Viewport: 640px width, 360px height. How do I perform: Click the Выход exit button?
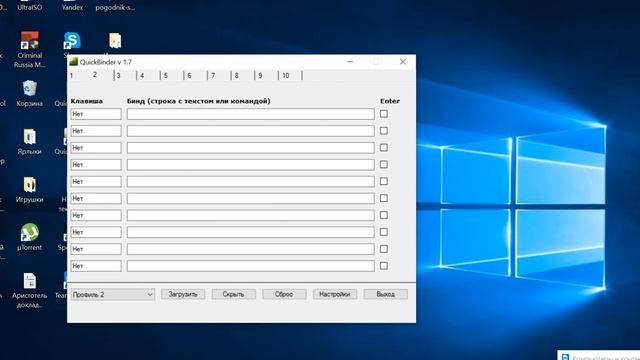tap(385, 294)
